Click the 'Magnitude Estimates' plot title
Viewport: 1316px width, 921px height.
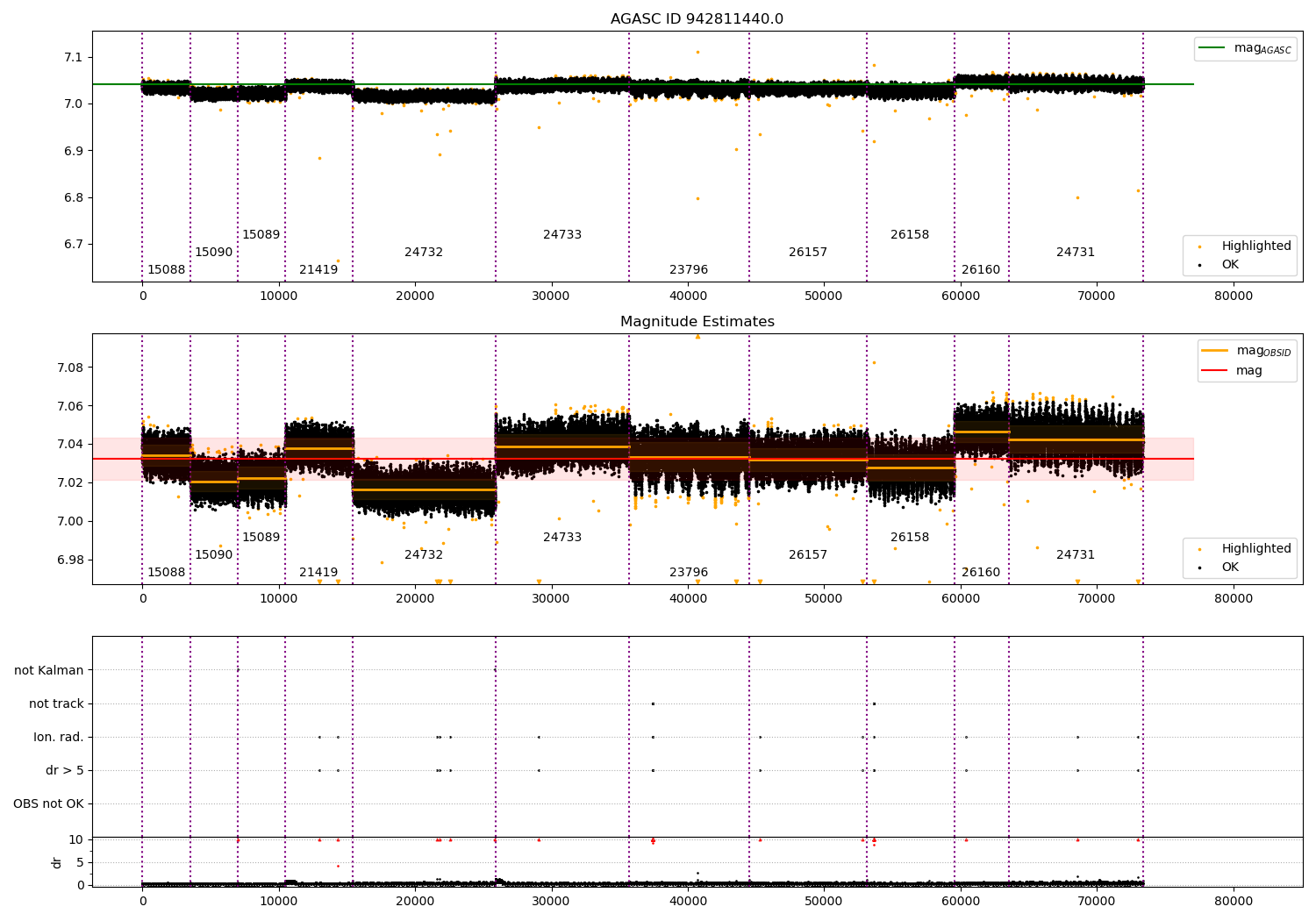pos(697,322)
